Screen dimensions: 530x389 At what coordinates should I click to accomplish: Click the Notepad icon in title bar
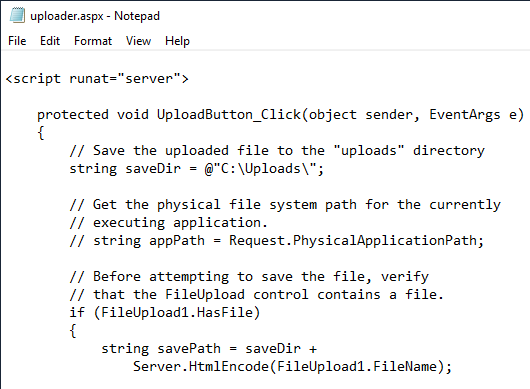(17, 16)
